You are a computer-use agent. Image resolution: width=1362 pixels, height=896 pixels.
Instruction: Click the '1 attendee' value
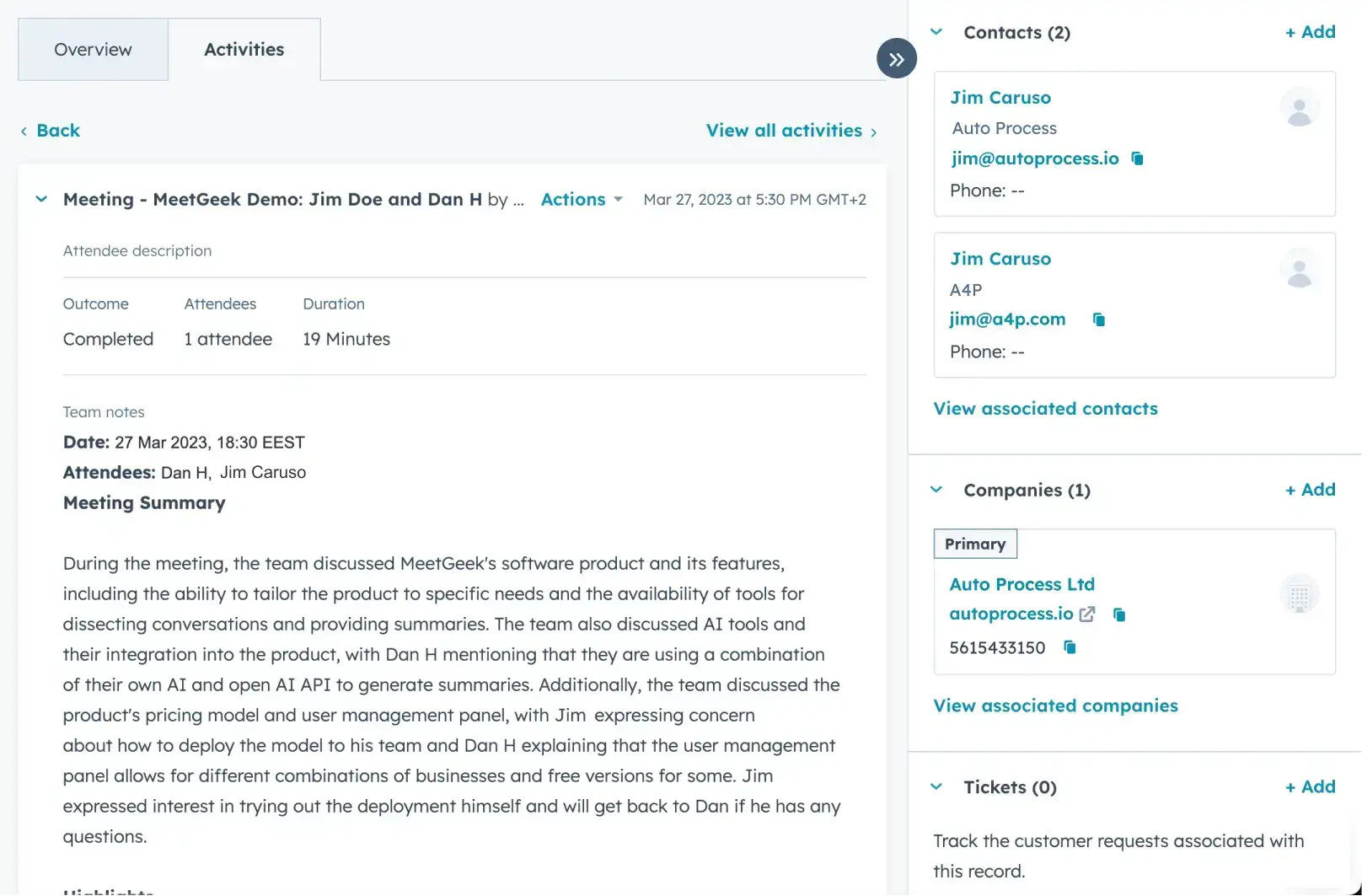click(x=228, y=339)
